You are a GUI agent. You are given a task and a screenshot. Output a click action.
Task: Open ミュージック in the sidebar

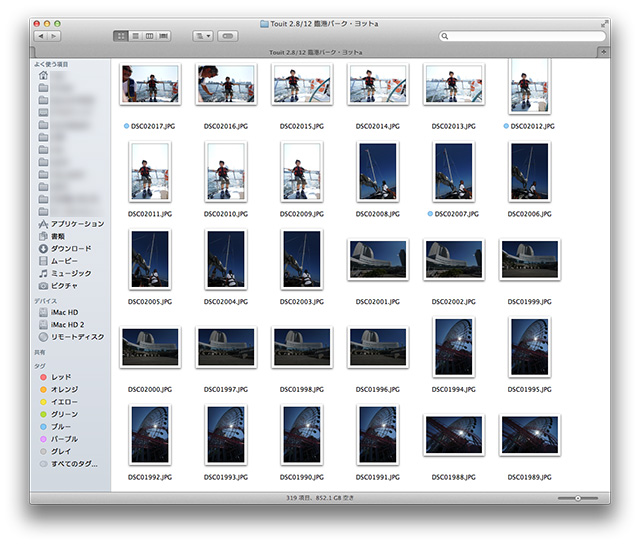(x=65, y=273)
